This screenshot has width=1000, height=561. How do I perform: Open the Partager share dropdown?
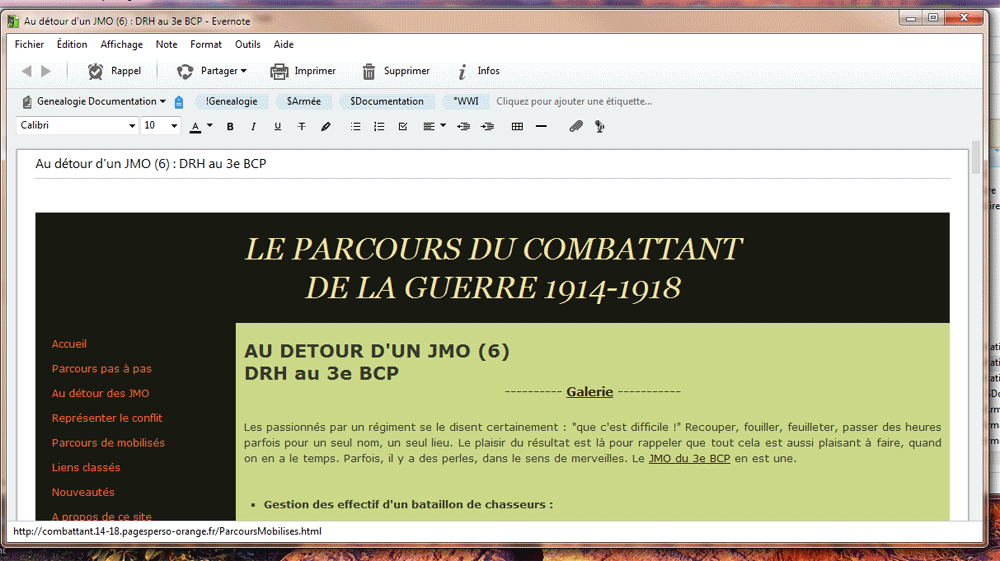(212, 71)
